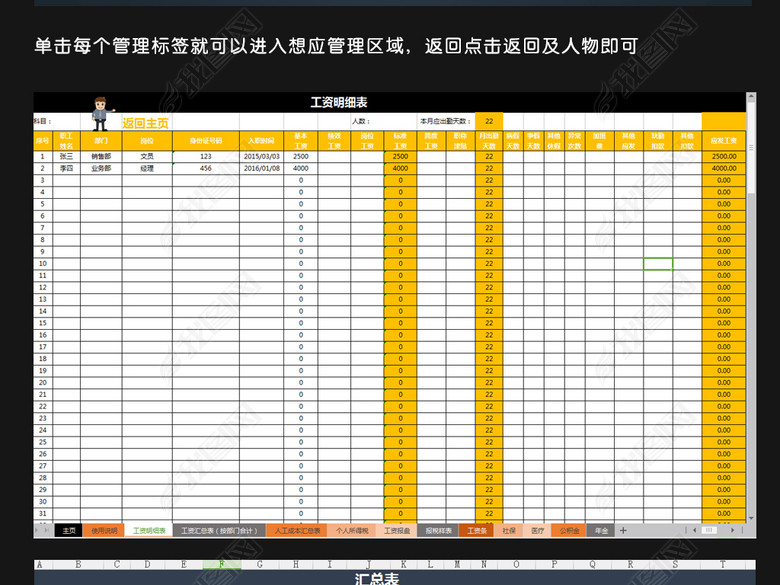Select the payable salary cell 2500.00
The height and width of the screenshot is (585, 780).
click(724, 156)
